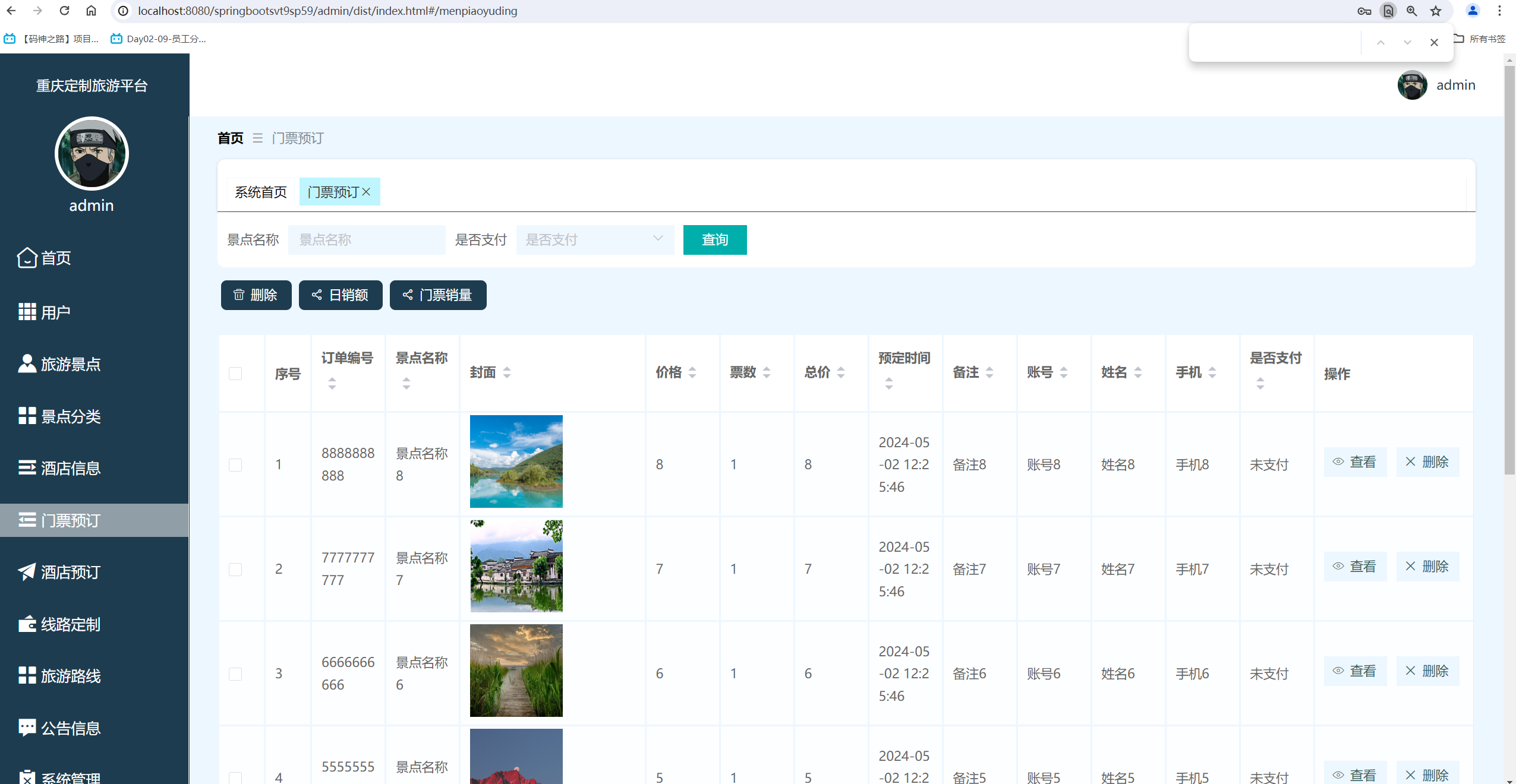Sort by 总价 column arrows

[841, 372]
